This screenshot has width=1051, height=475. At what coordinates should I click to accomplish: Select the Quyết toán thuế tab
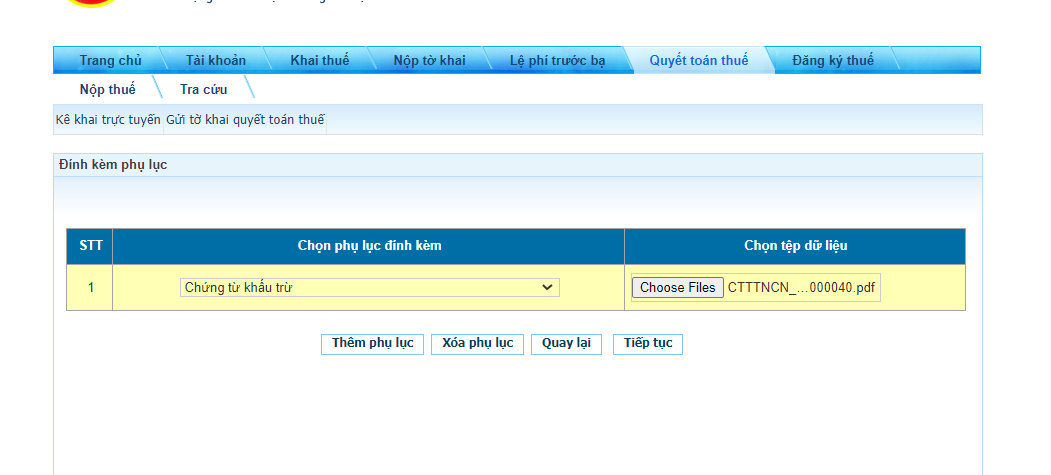pos(698,60)
